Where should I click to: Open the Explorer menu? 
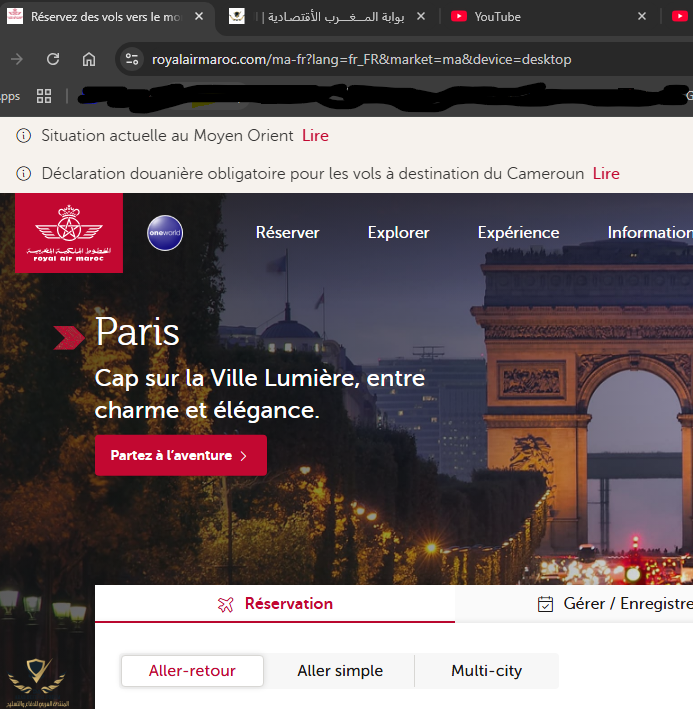398,232
